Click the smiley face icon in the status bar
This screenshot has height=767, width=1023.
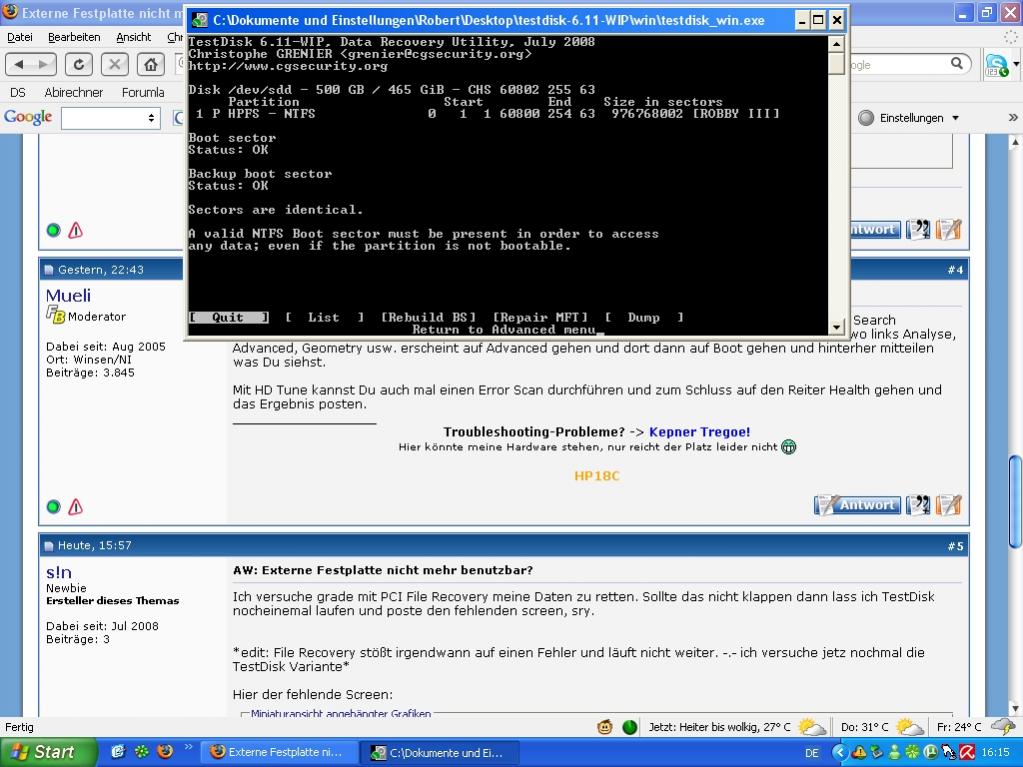point(605,727)
